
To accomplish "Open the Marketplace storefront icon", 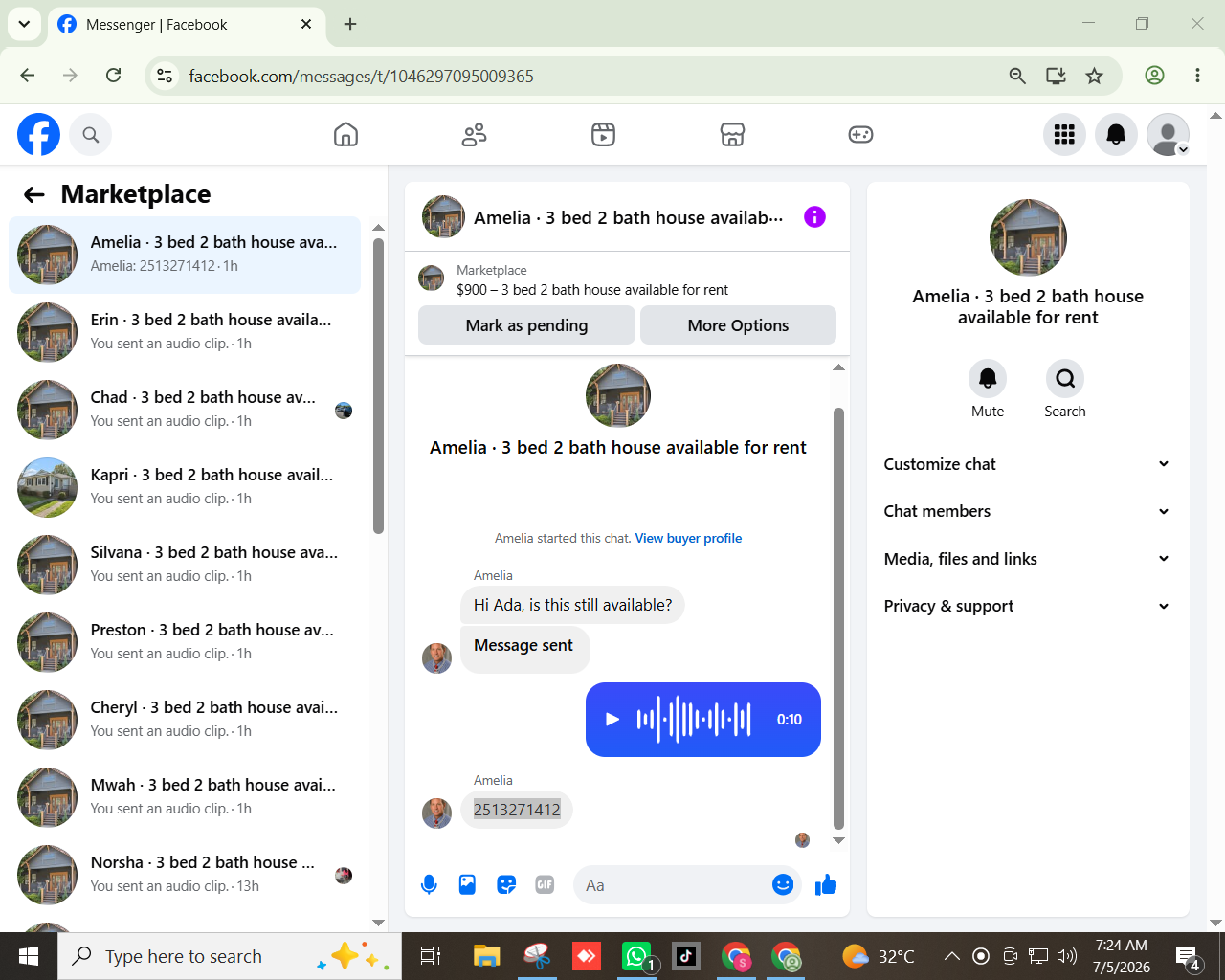I will click(732, 135).
